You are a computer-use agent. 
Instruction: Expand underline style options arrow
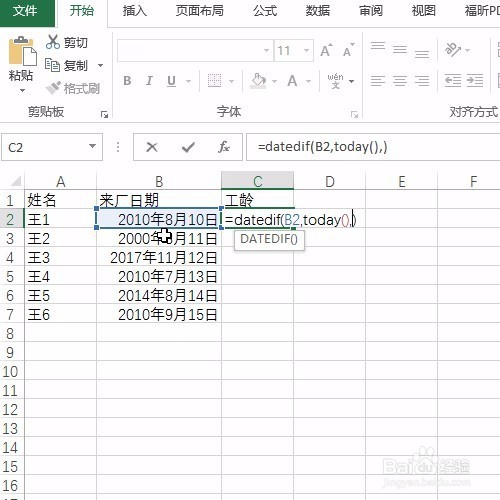click(188, 81)
